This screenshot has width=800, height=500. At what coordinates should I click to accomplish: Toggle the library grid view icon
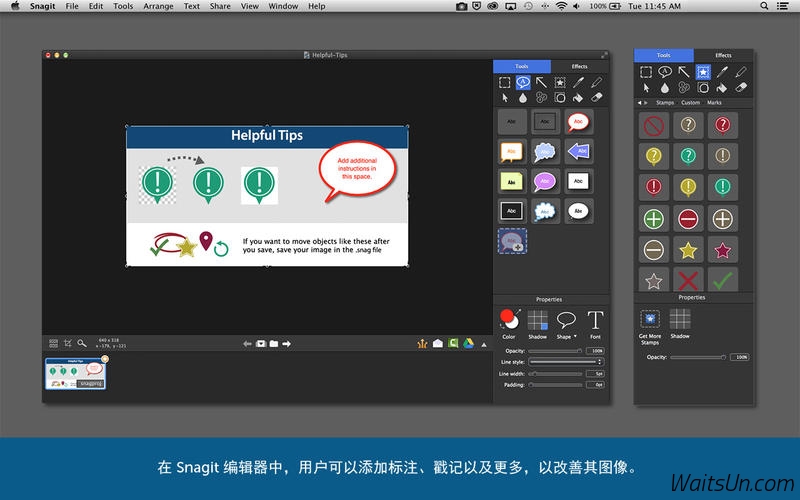pyautogui.click(x=53, y=343)
